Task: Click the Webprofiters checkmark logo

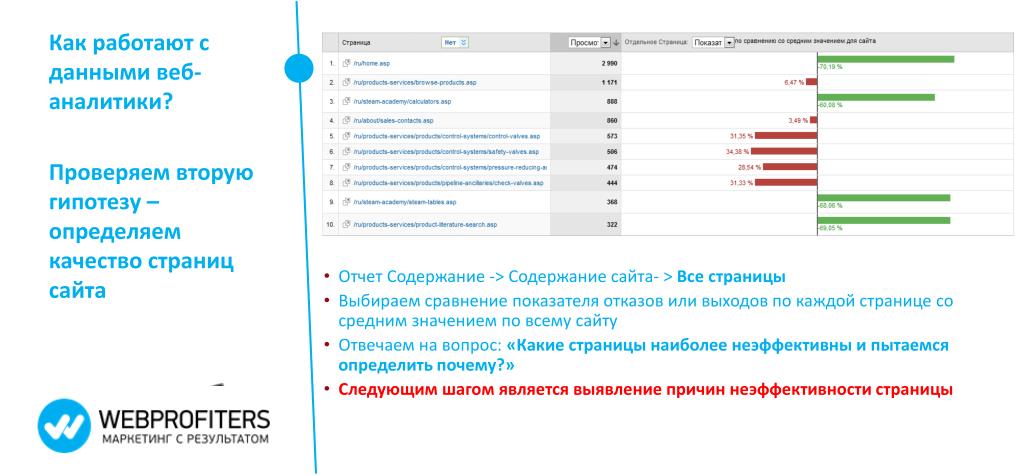Action: click(64, 426)
